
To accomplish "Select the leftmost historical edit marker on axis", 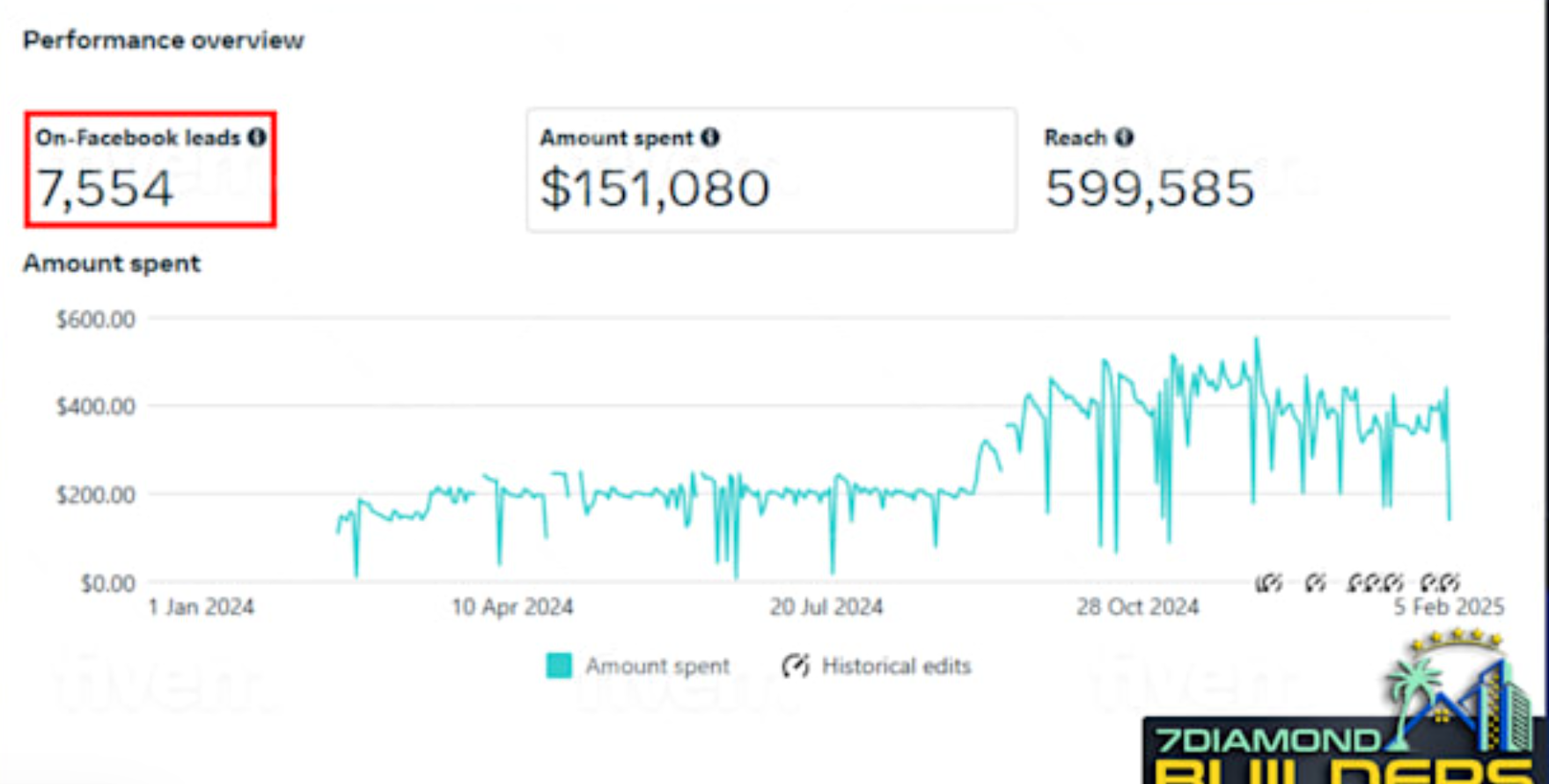I will click(1268, 583).
